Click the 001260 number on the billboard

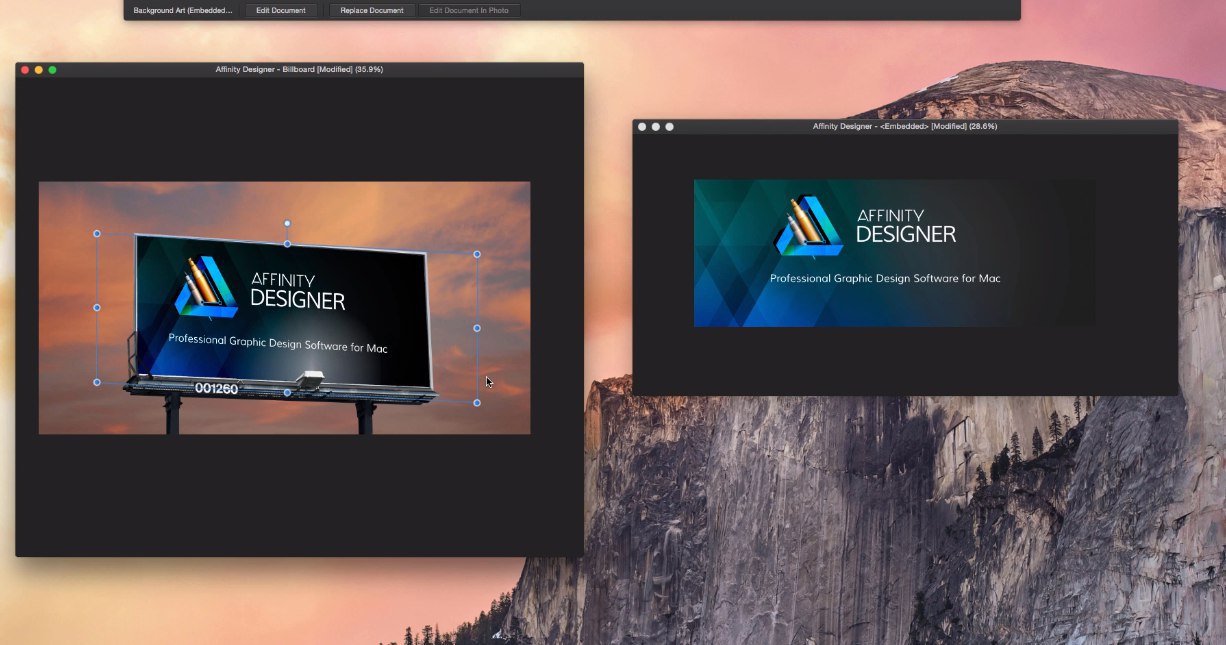(216, 388)
